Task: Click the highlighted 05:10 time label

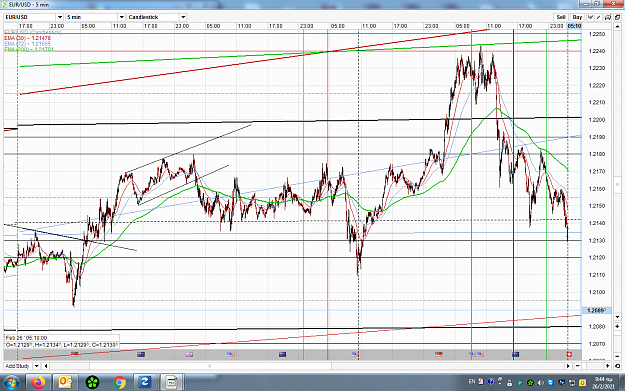Action: 574,26
